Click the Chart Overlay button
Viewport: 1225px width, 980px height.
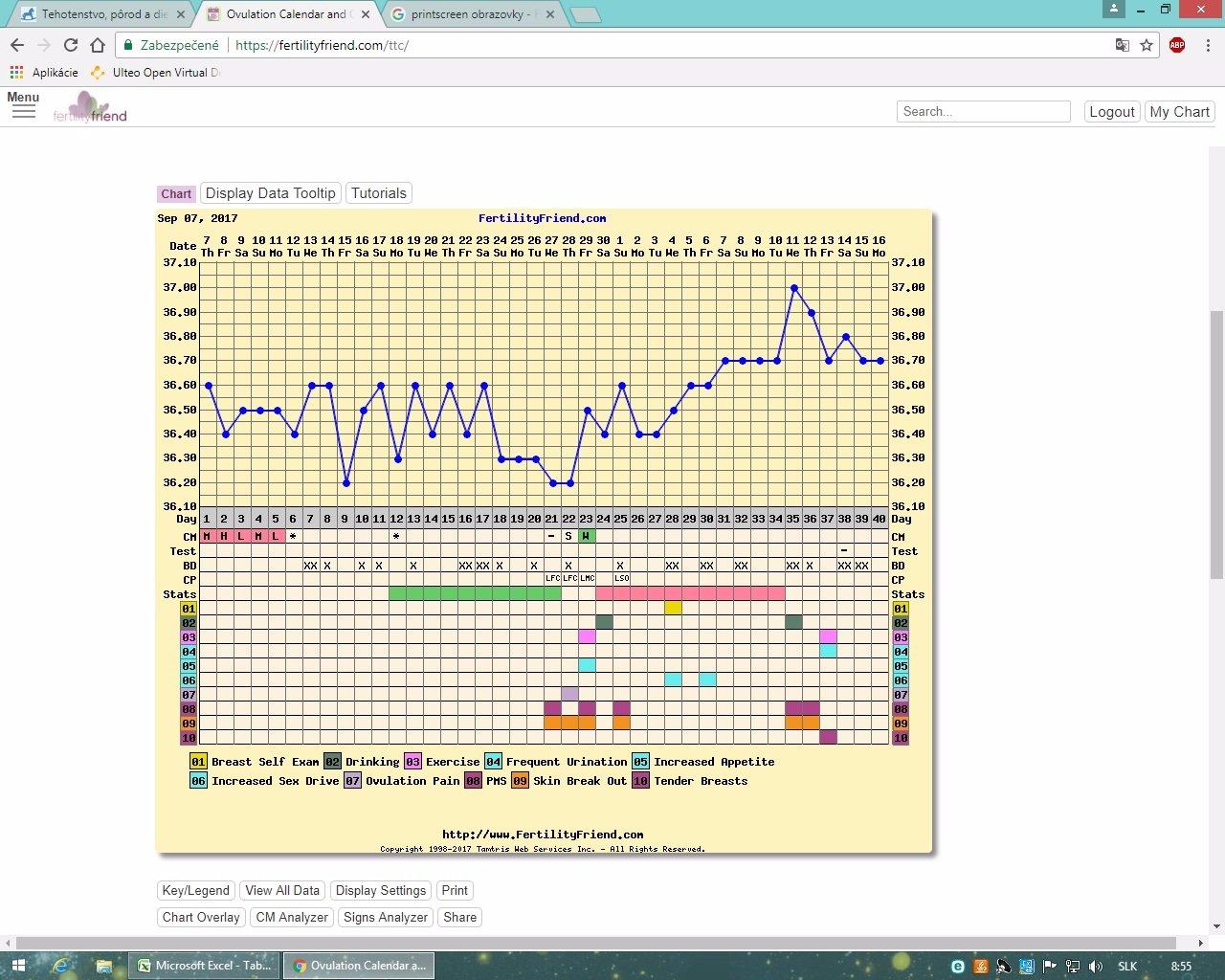coord(201,917)
